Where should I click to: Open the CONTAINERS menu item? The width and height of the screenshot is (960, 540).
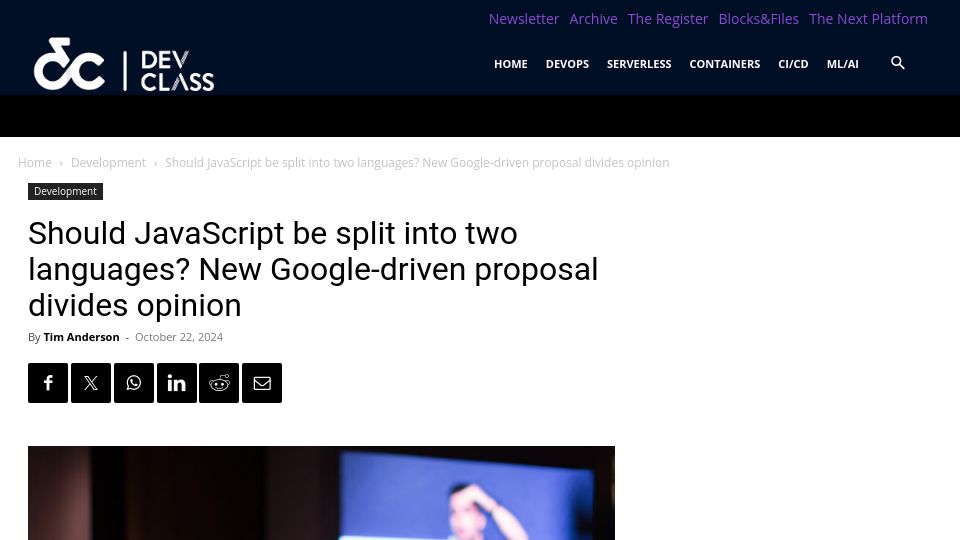724,64
